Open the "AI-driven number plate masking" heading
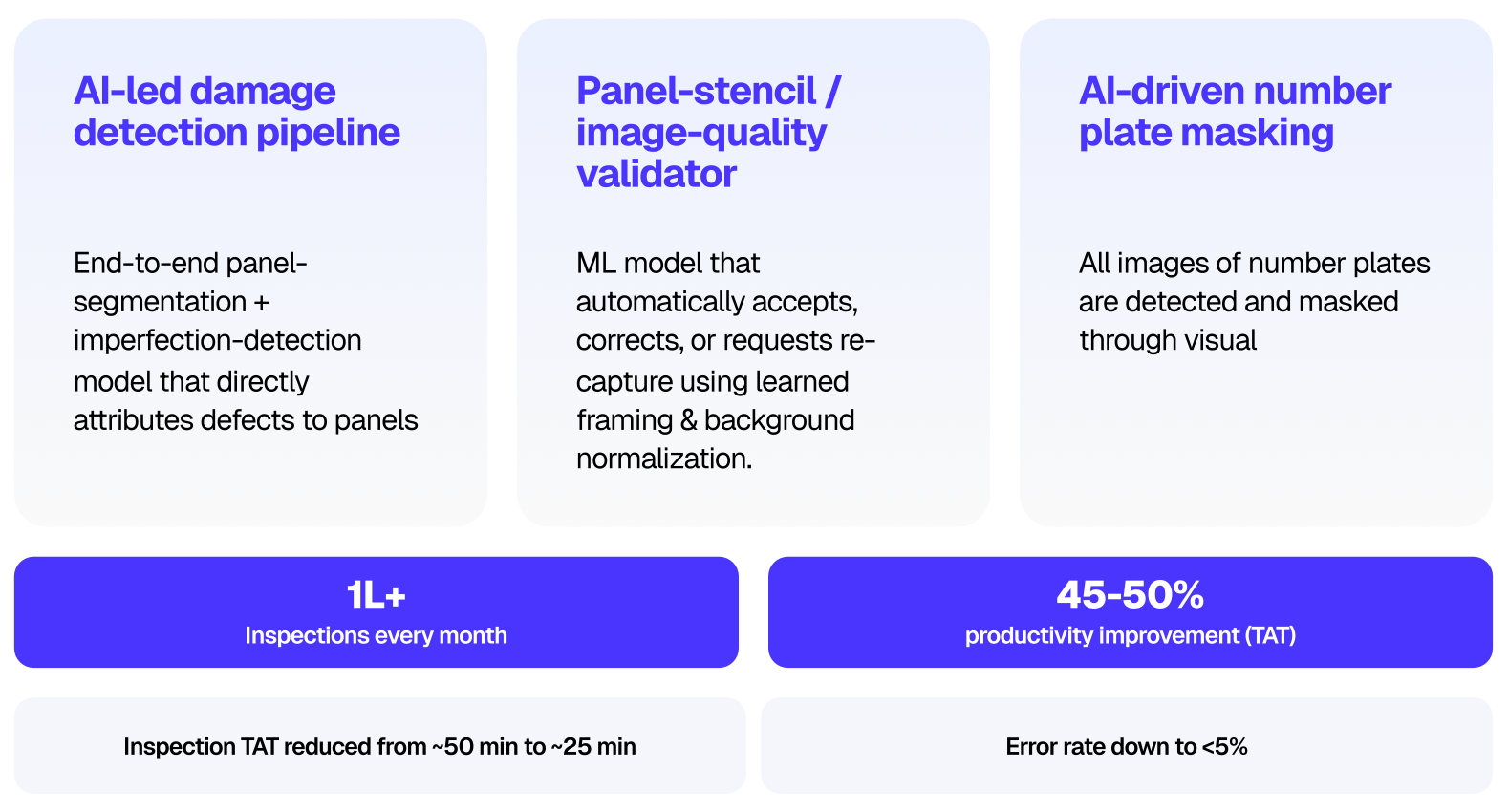Screen dimensions: 1508x812 pyautogui.click(x=1234, y=112)
